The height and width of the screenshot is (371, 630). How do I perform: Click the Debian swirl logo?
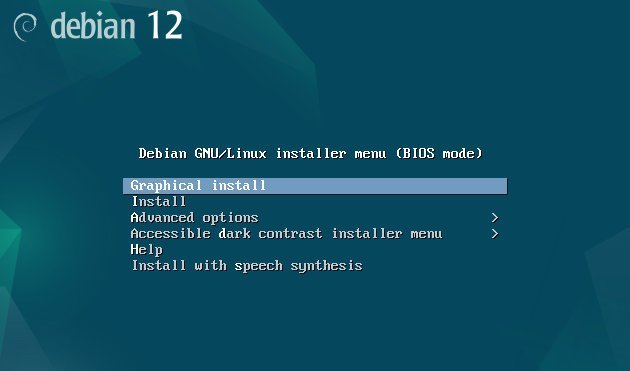pyautogui.click(x=25, y=27)
